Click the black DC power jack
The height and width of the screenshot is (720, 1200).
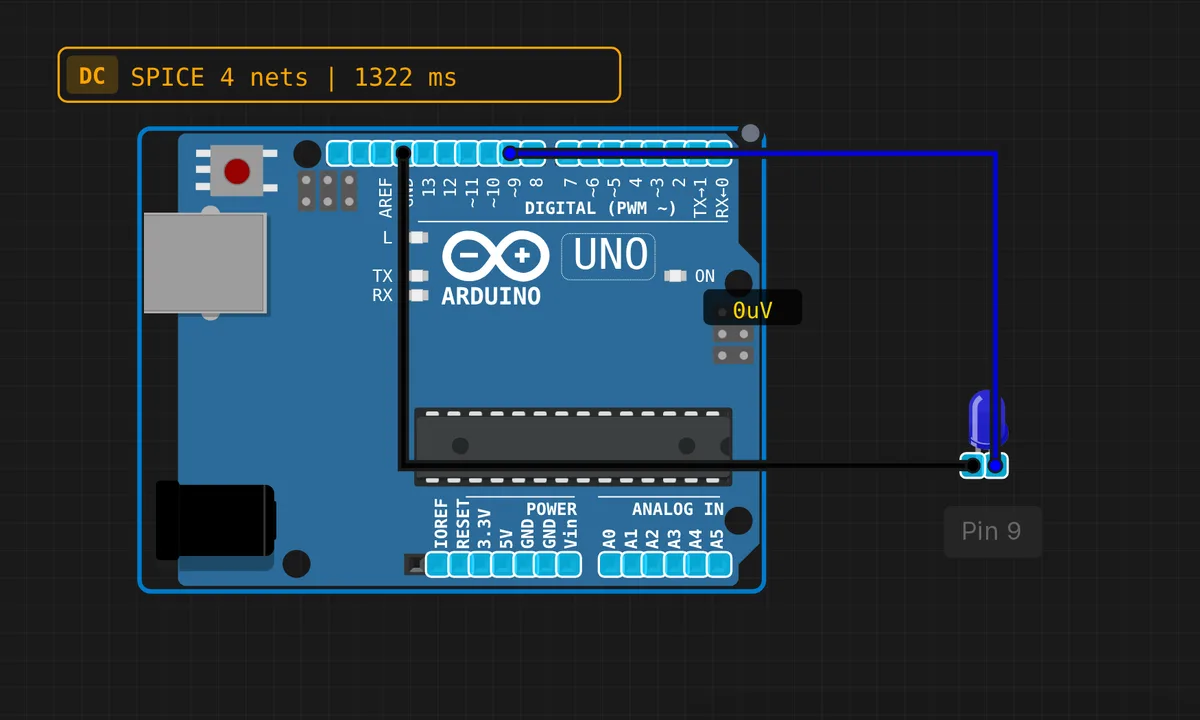[x=215, y=521]
